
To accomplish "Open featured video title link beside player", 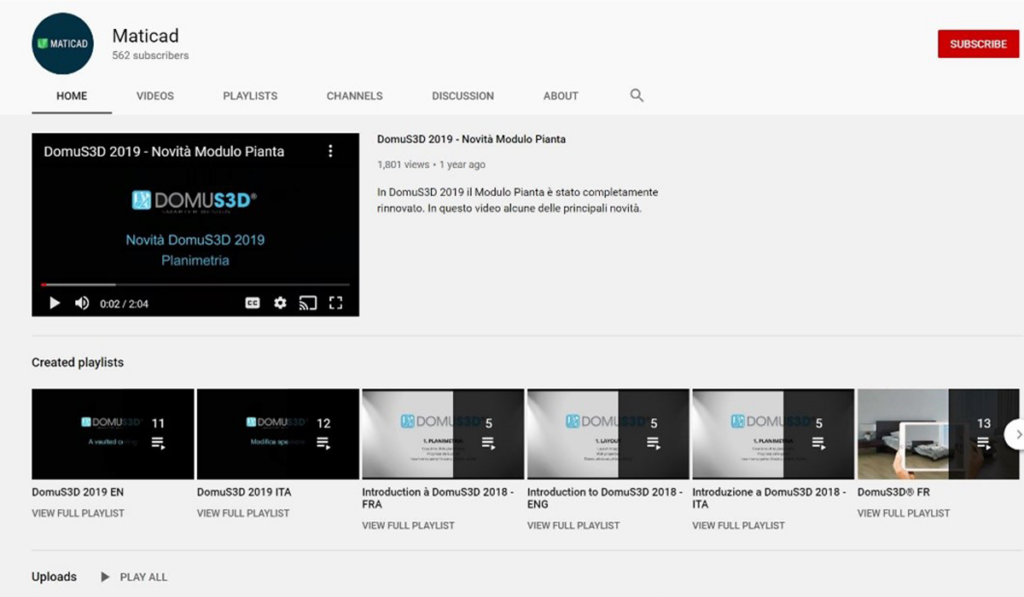I will 472,139.
